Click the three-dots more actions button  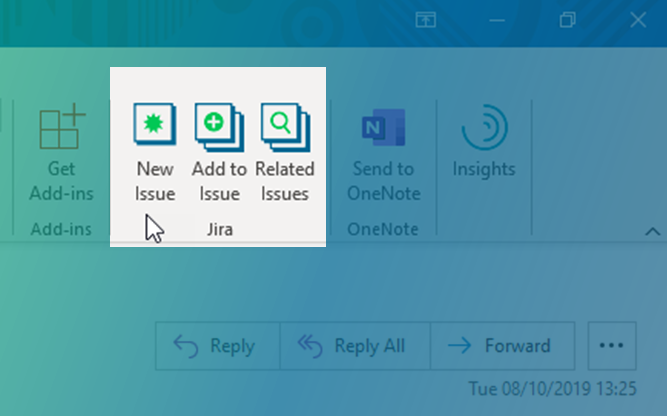611,346
